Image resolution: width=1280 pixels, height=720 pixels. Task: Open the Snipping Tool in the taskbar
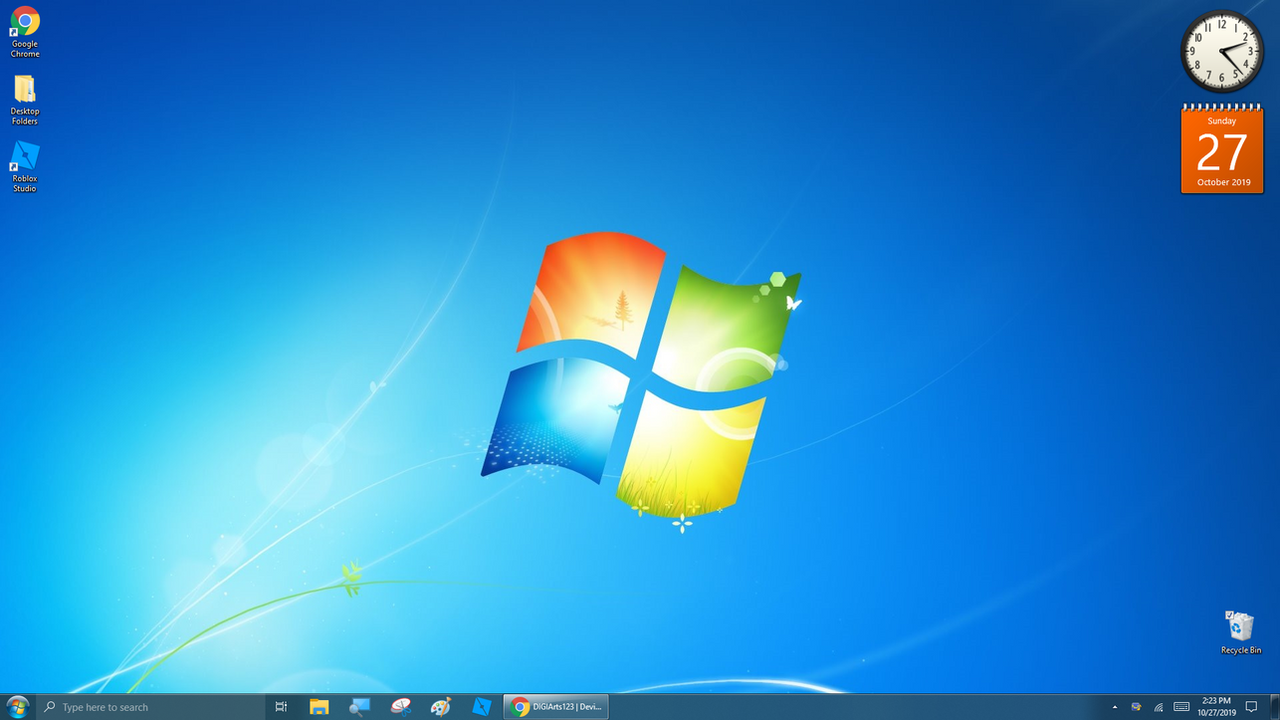pyautogui.click(x=401, y=707)
